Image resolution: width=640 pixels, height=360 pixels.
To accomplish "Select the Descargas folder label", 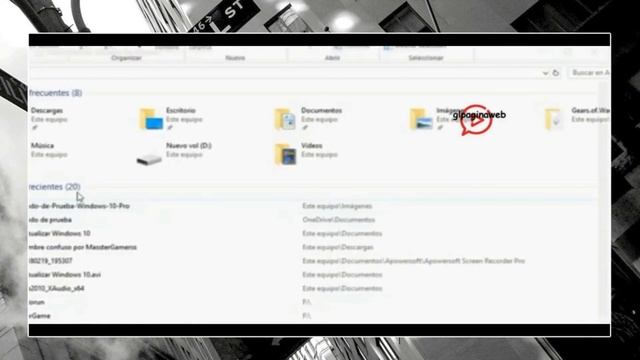I will click(47, 110).
